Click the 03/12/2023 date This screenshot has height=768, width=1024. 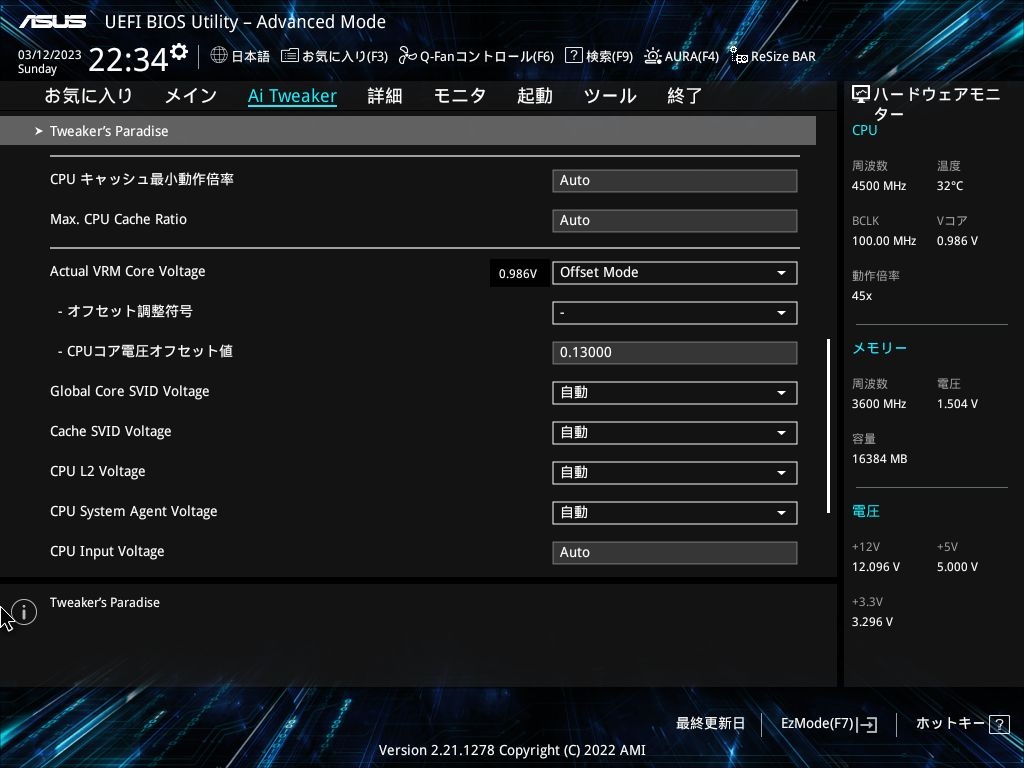click(50, 55)
